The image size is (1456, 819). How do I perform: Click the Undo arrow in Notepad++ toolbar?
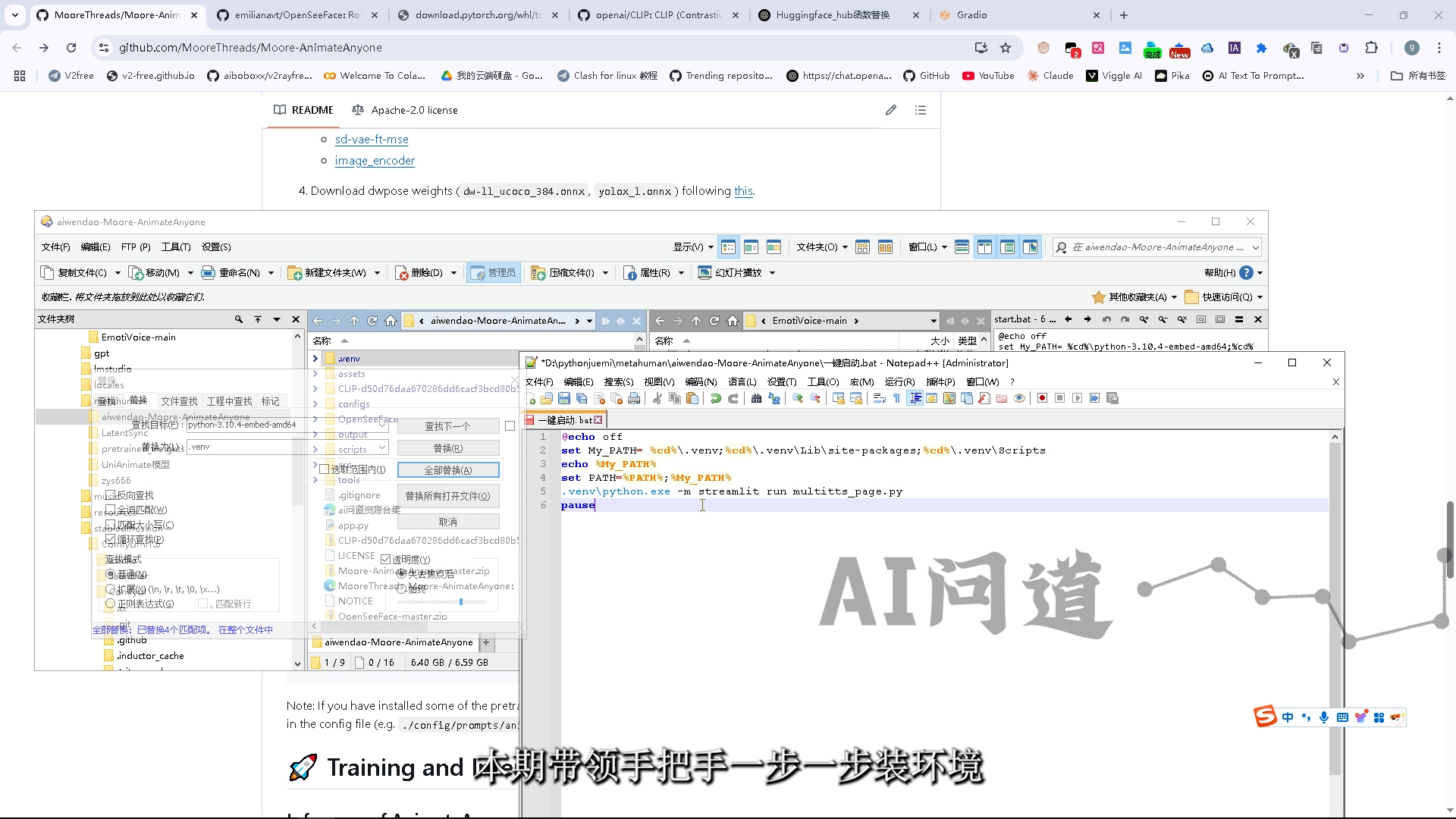click(715, 399)
